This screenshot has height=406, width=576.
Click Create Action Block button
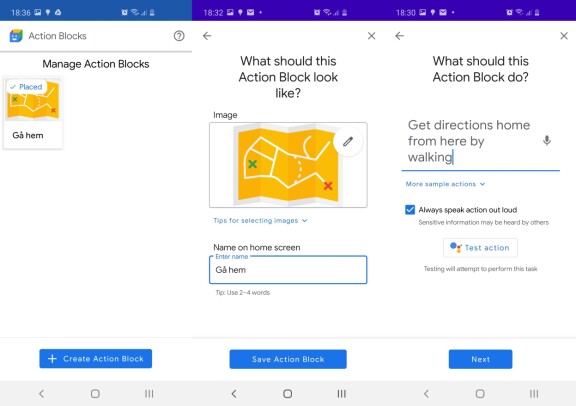[96, 359]
